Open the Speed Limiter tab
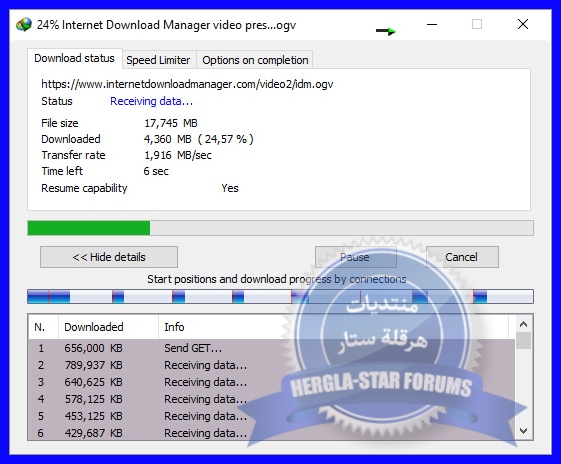561x464 pixels. tap(158, 60)
